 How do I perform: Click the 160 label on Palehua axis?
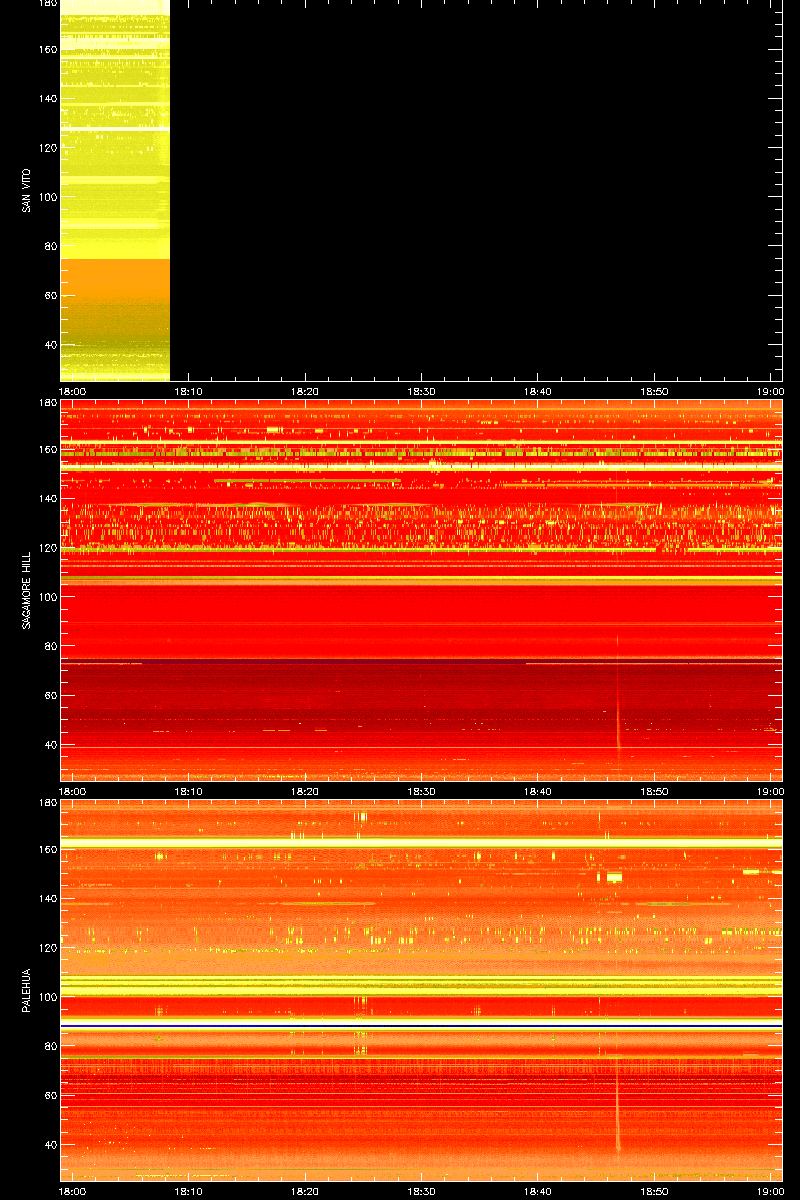pyautogui.click(x=47, y=849)
